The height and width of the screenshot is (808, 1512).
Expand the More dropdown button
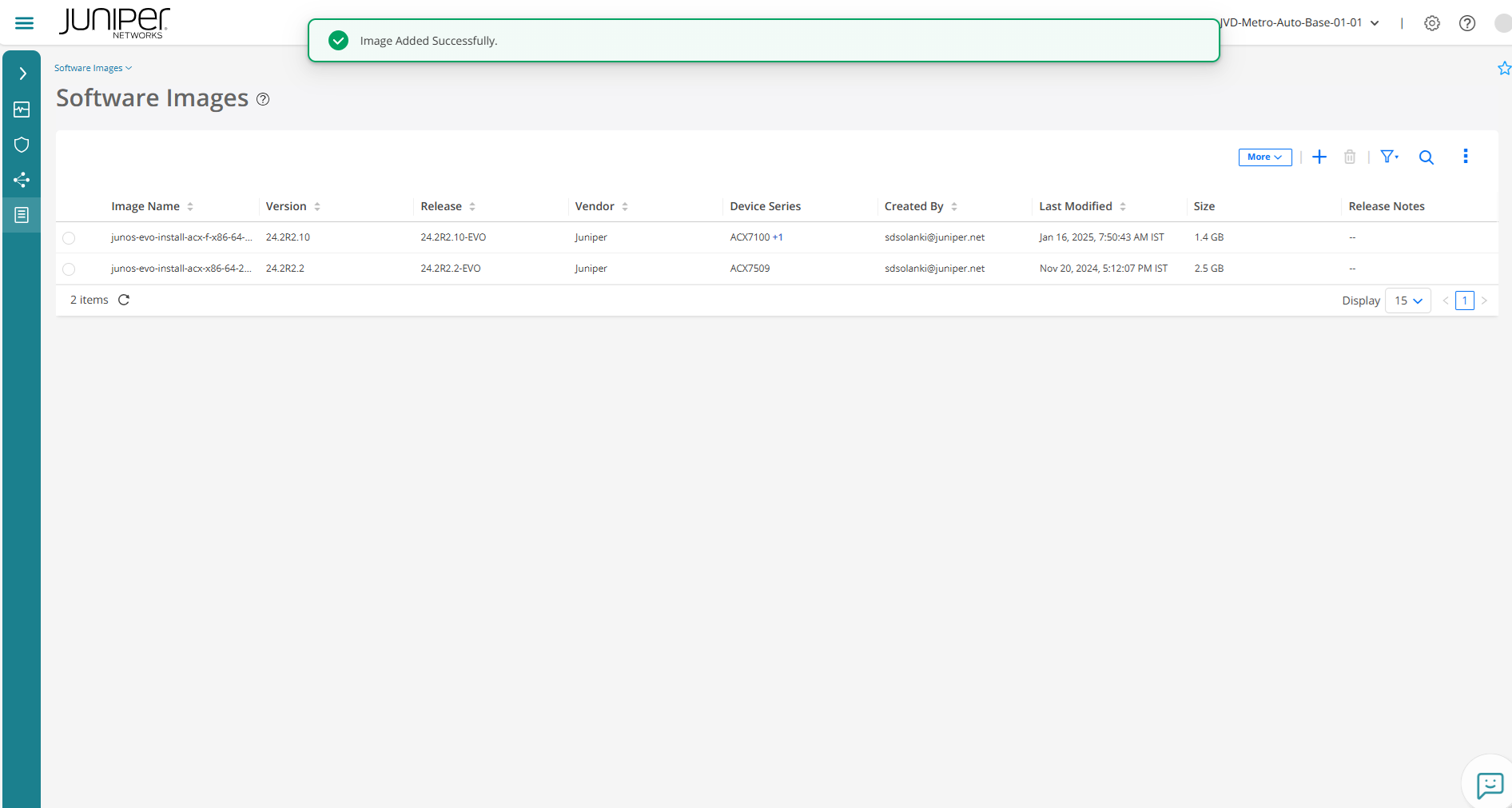point(1265,157)
